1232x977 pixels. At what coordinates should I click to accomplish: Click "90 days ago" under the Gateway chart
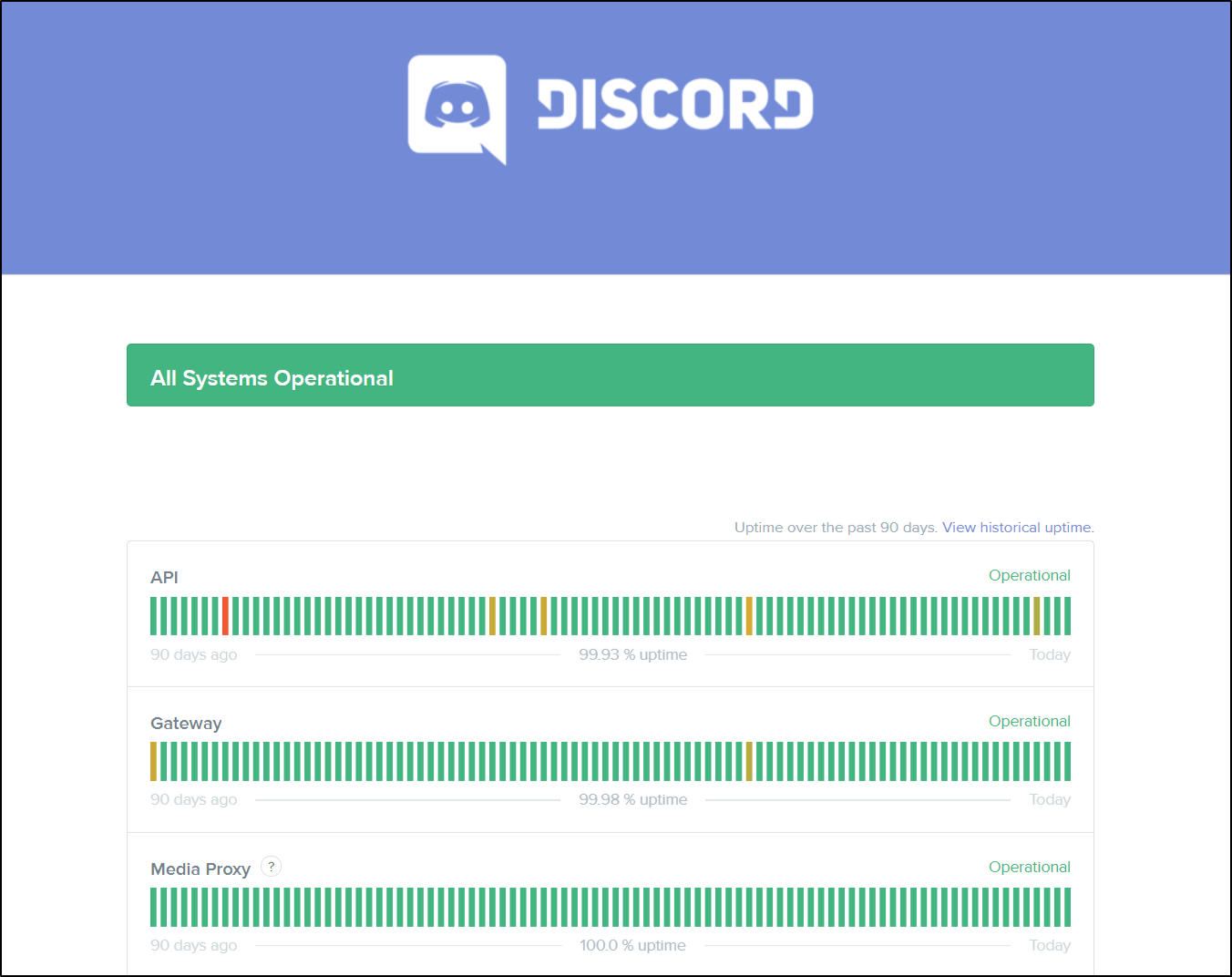pyautogui.click(x=194, y=799)
